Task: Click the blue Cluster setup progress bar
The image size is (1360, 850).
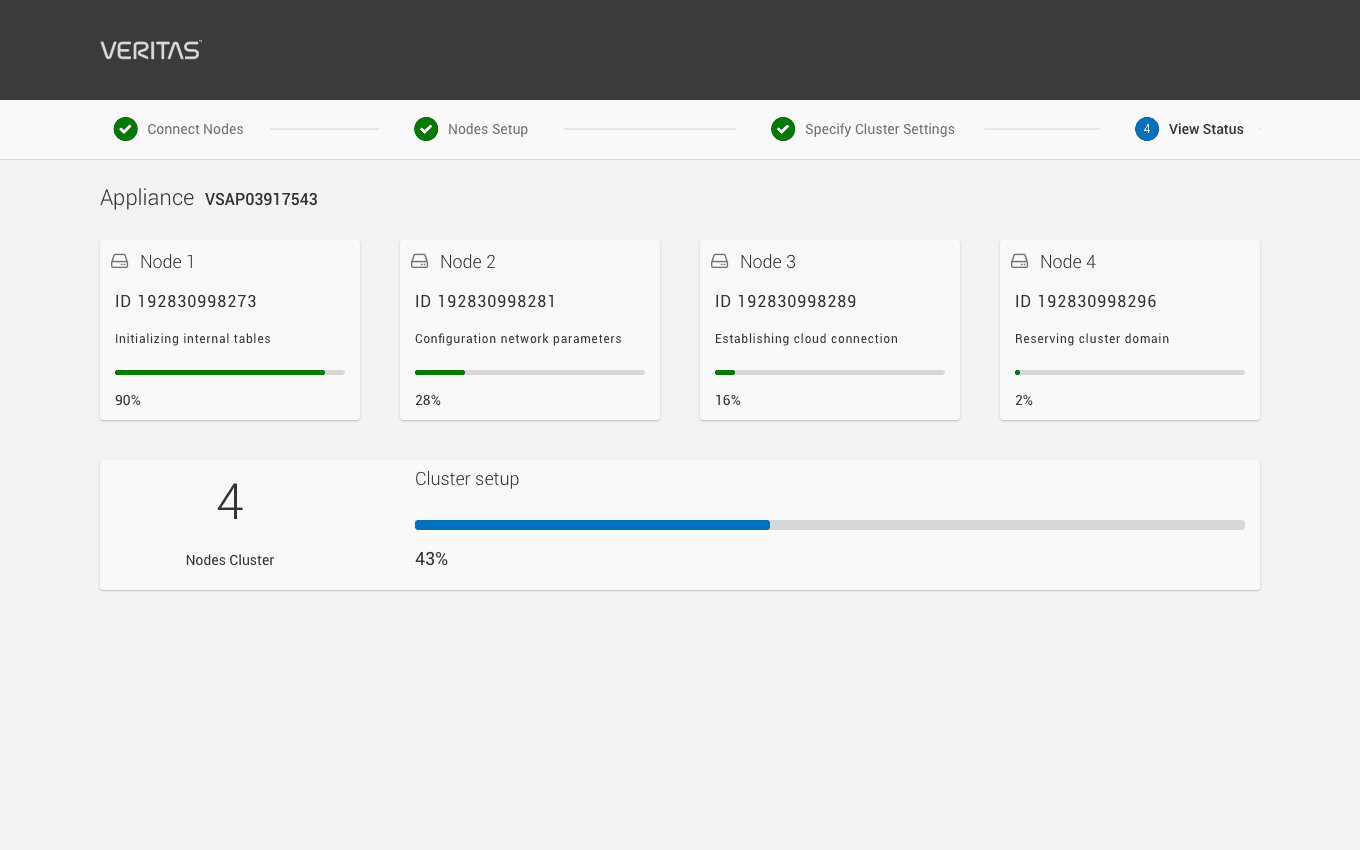Action: [x=830, y=525]
